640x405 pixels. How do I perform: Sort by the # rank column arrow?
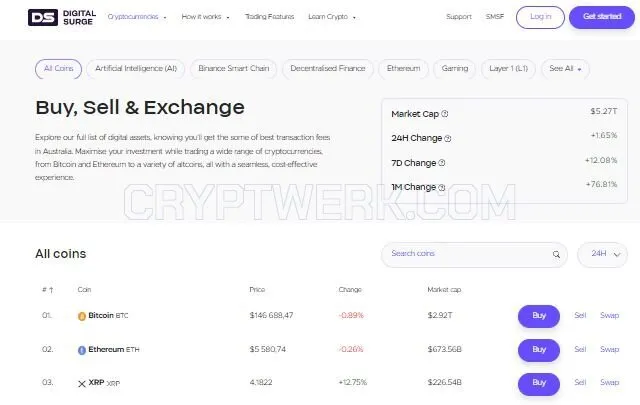(51, 290)
